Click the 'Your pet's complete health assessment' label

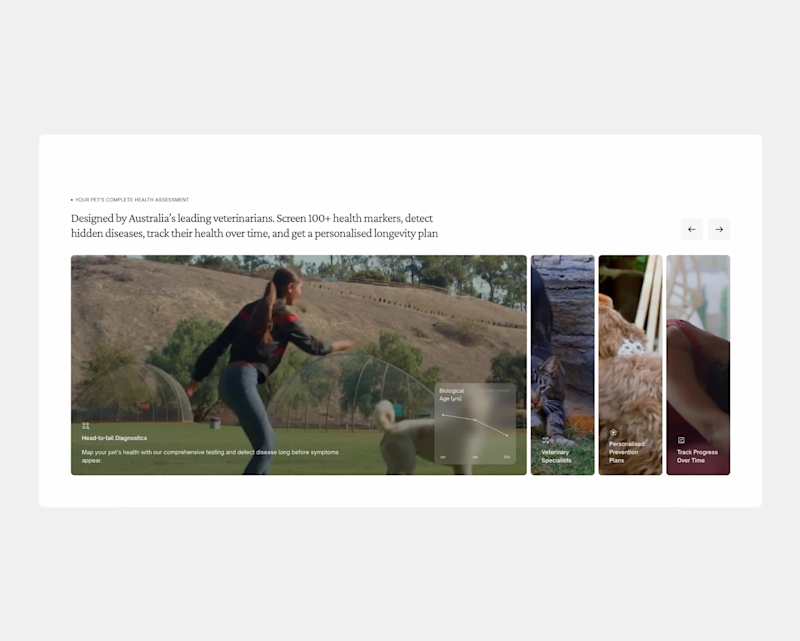[x=132, y=200]
